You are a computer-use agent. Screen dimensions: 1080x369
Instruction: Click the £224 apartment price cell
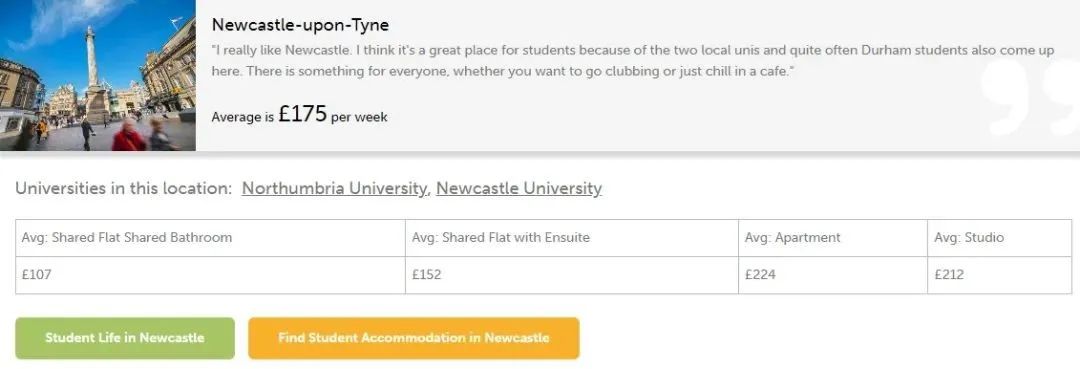(x=833, y=275)
